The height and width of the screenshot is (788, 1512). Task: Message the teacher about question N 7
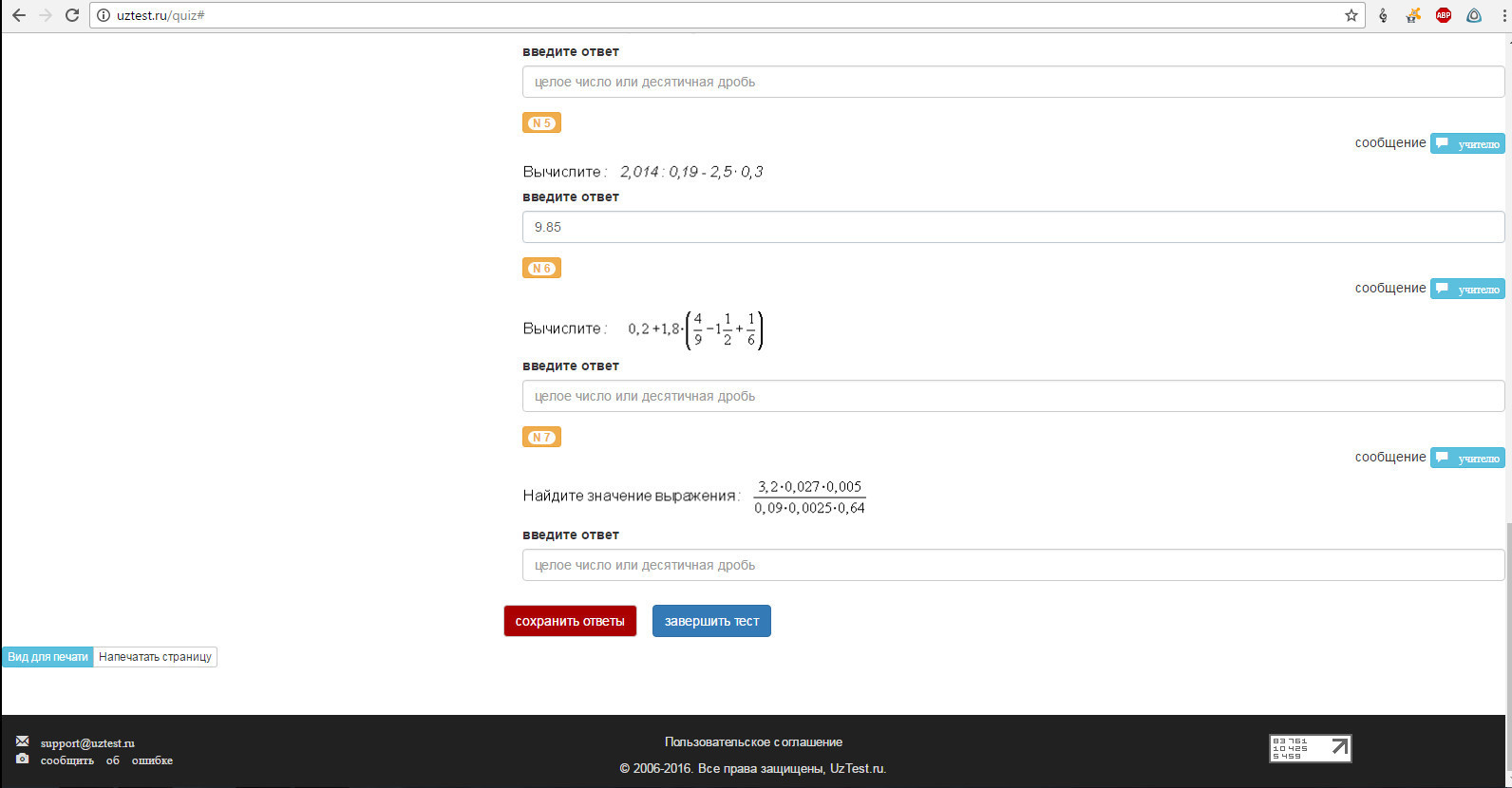click(x=1467, y=458)
